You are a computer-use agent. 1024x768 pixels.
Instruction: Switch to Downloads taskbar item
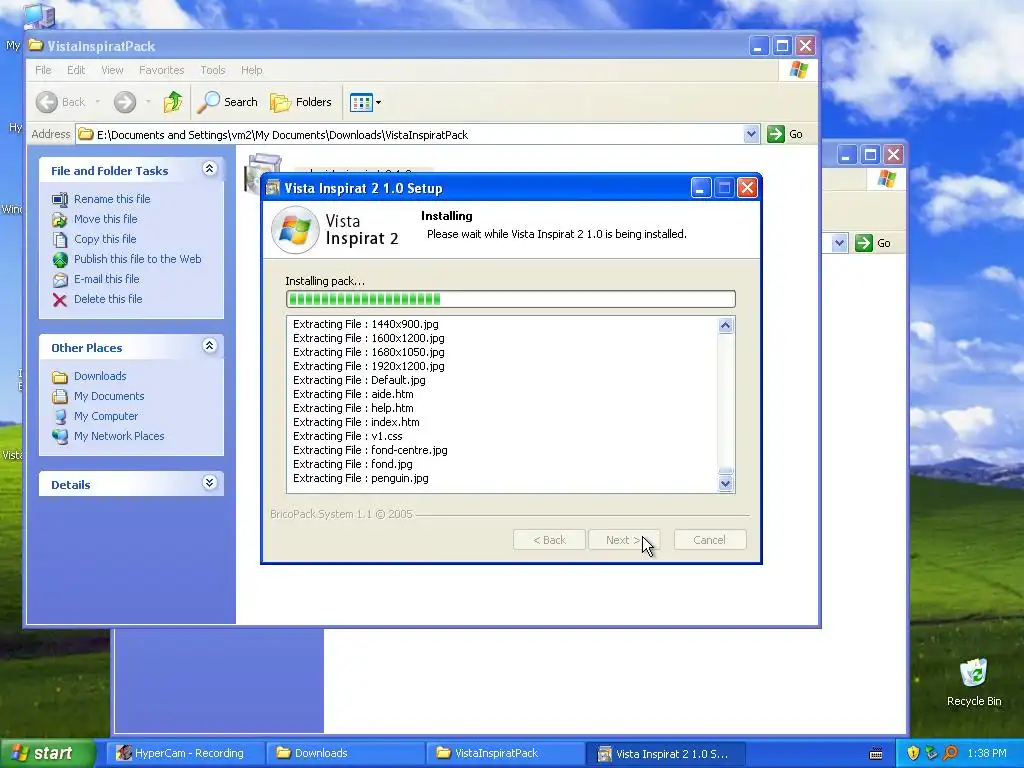coord(344,753)
